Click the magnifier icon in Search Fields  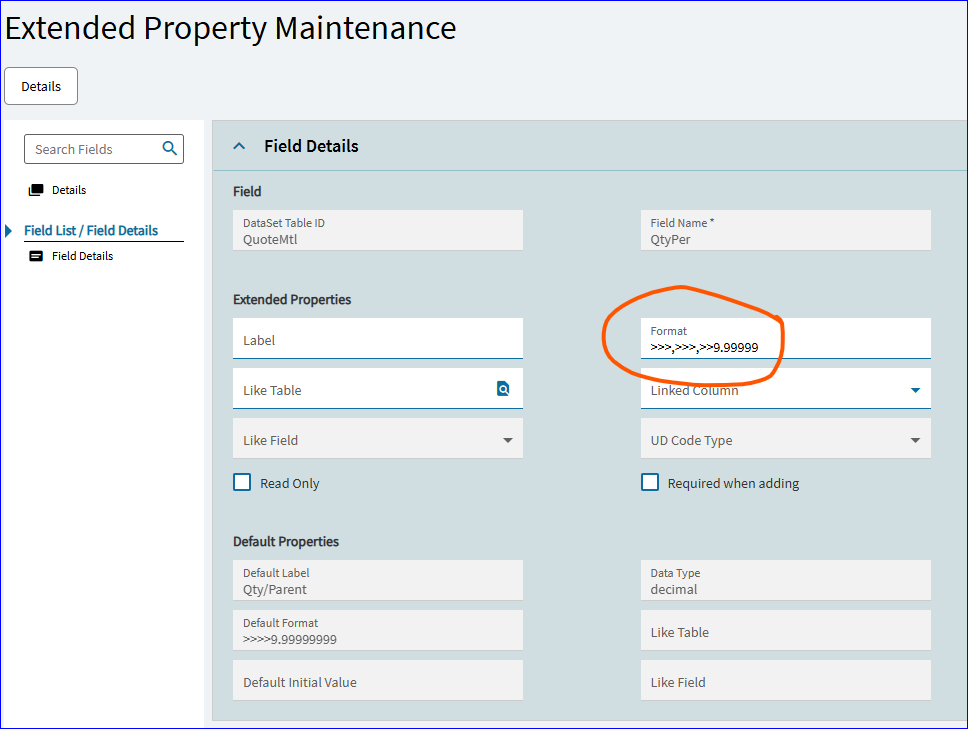tap(169, 149)
